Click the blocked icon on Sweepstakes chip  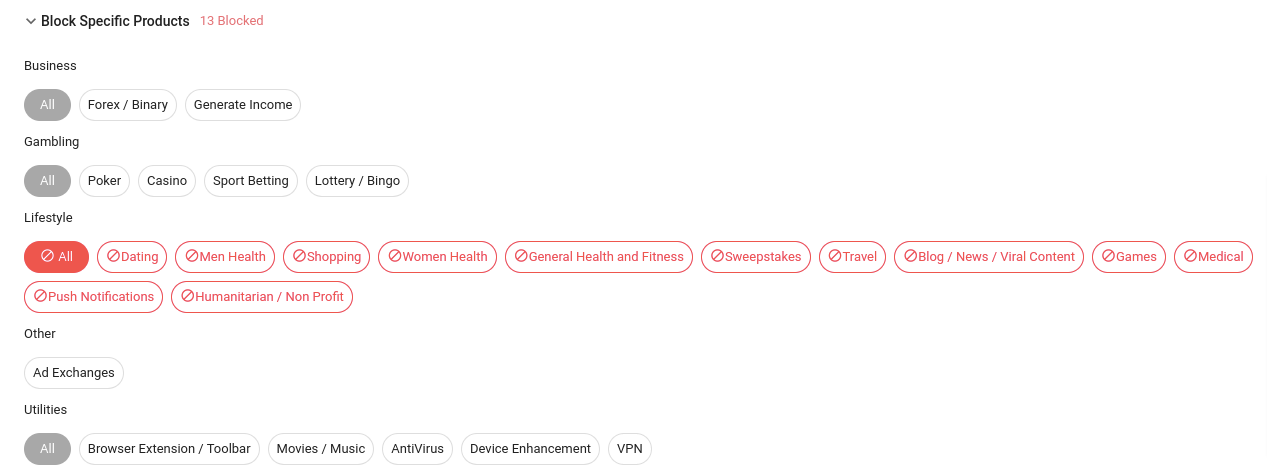pyautogui.click(x=717, y=256)
